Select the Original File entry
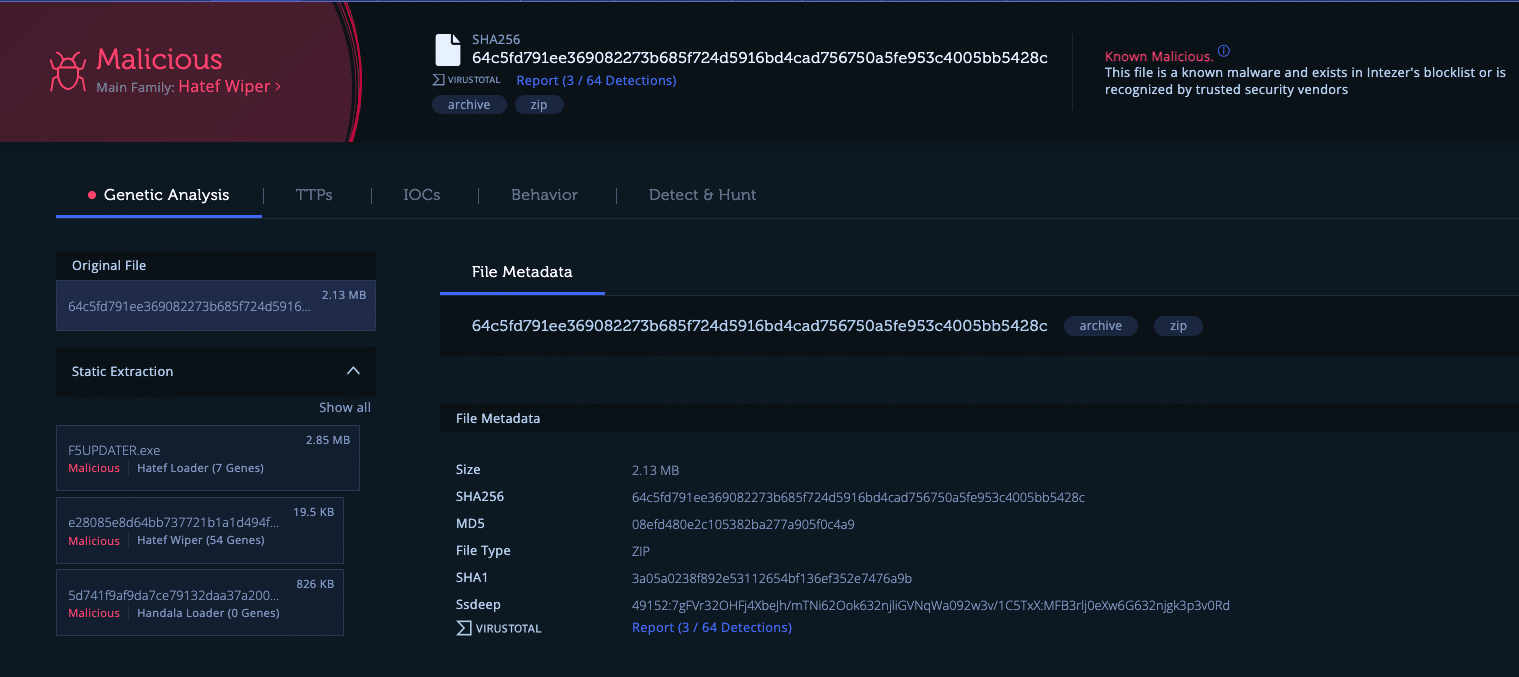1519x677 pixels. click(x=215, y=306)
